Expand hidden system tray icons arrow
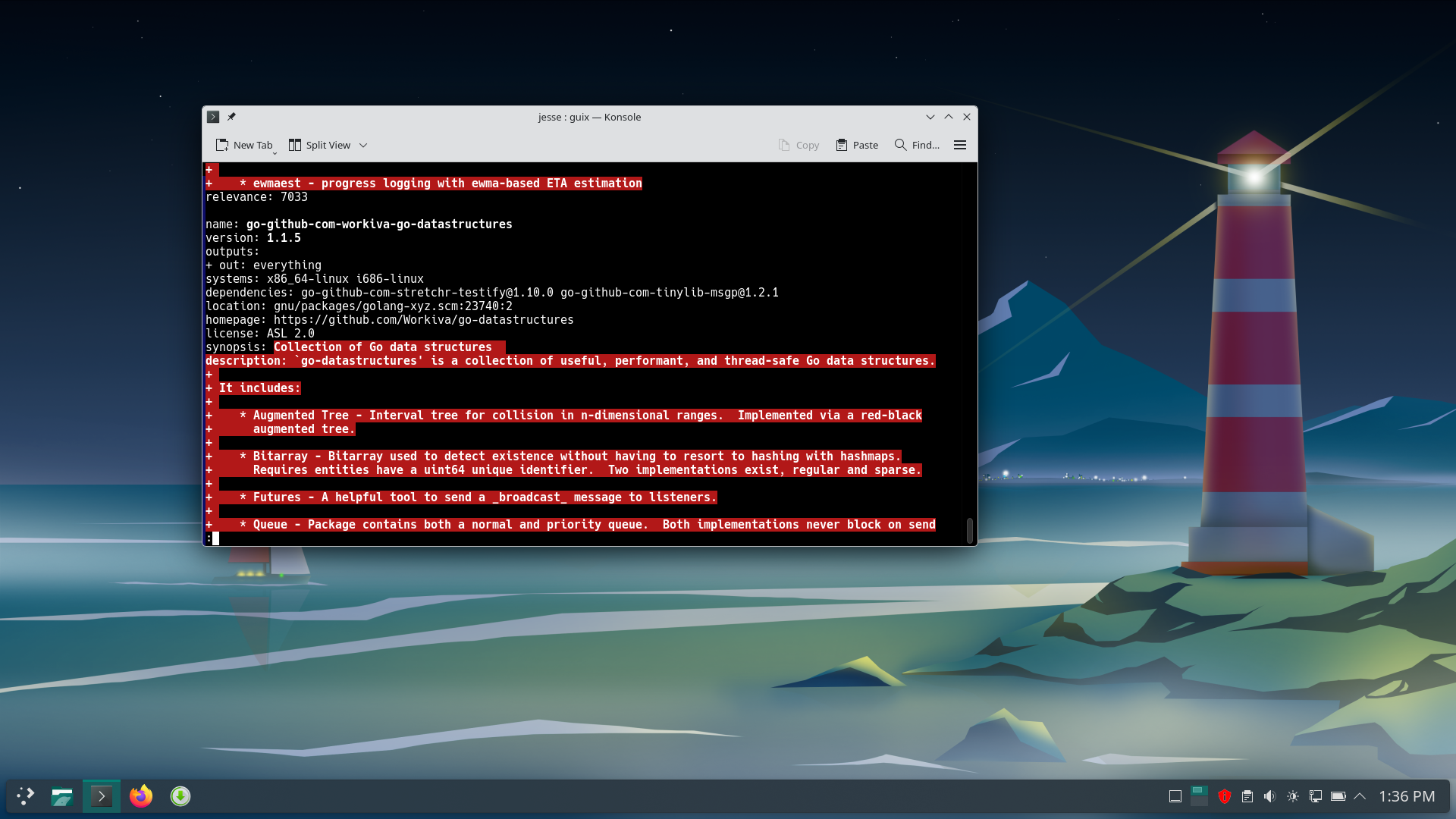 point(1360,796)
